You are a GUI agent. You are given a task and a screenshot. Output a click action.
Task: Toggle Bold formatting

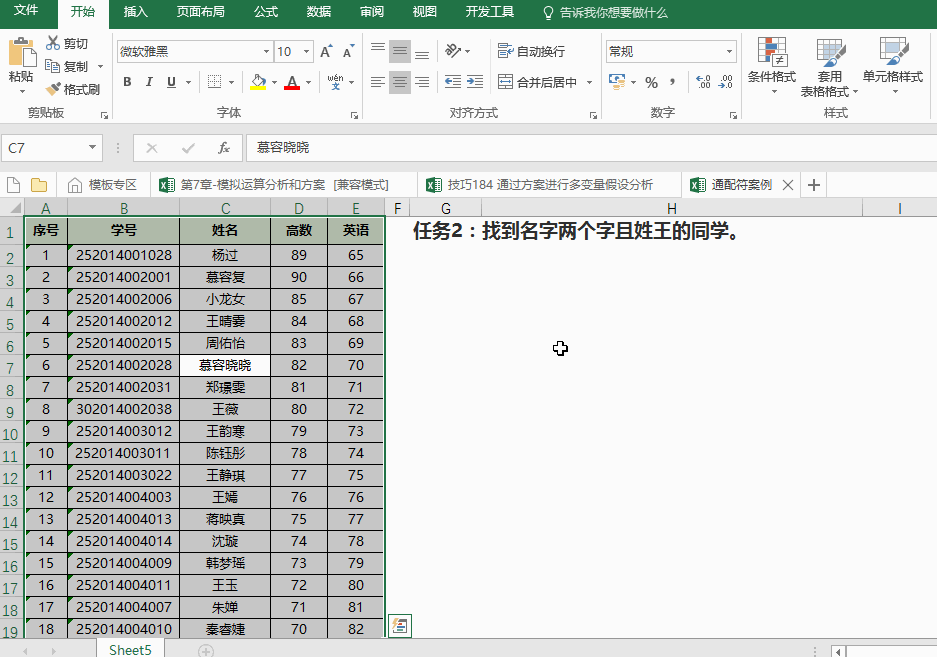point(127,82)
